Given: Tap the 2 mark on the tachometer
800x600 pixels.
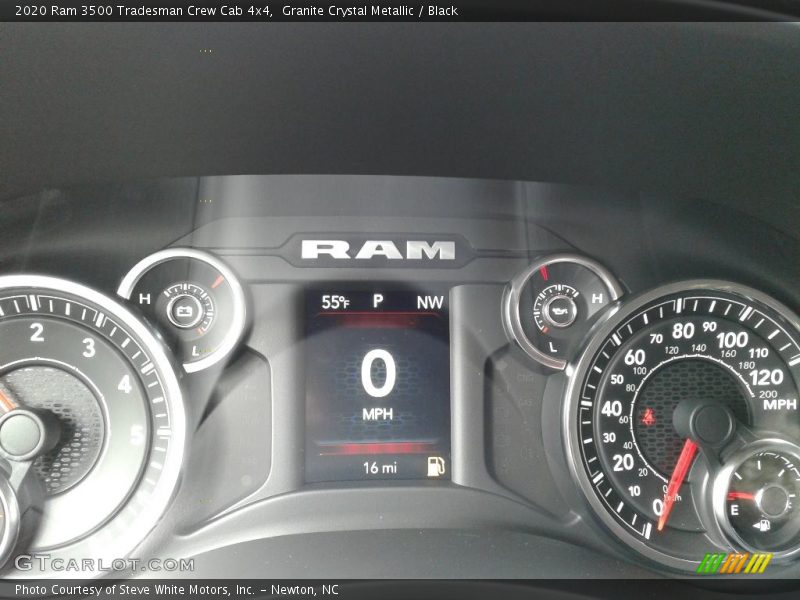Looking at the screenshot, I should click(37, 332).
